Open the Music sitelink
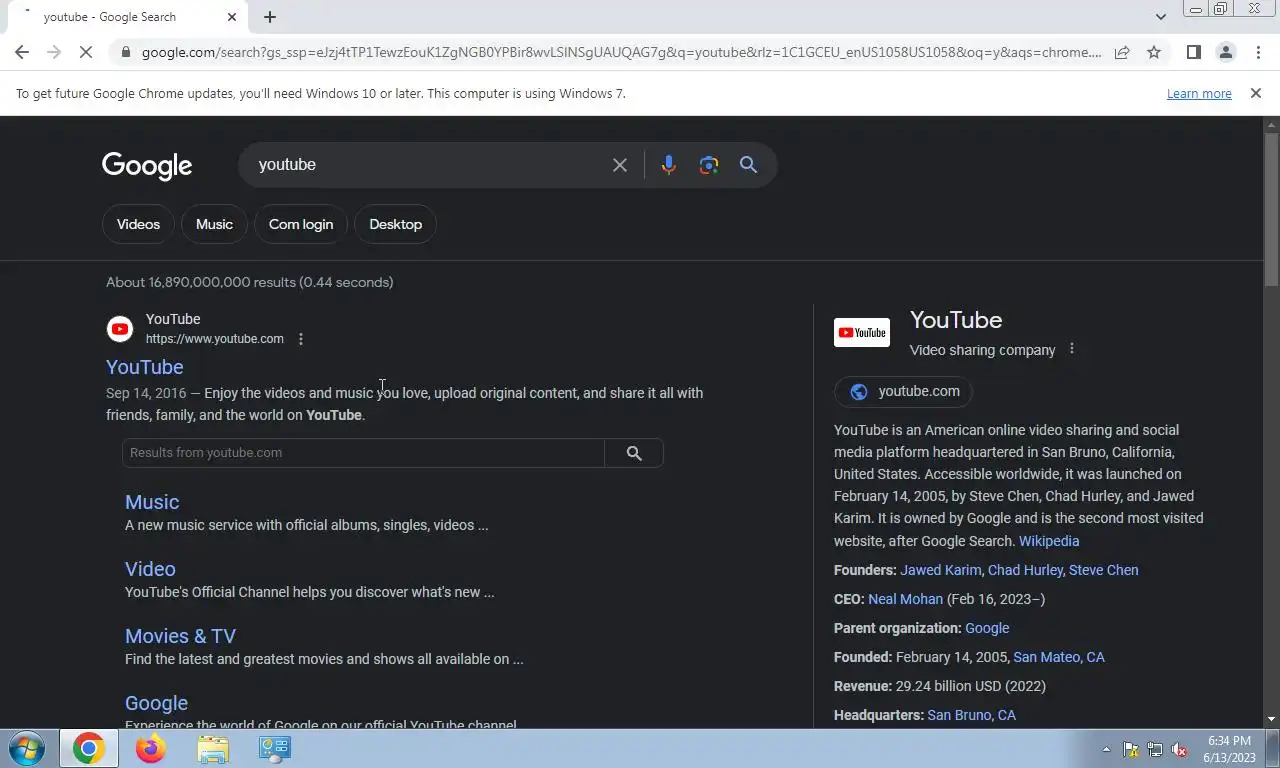 [152, 502]
